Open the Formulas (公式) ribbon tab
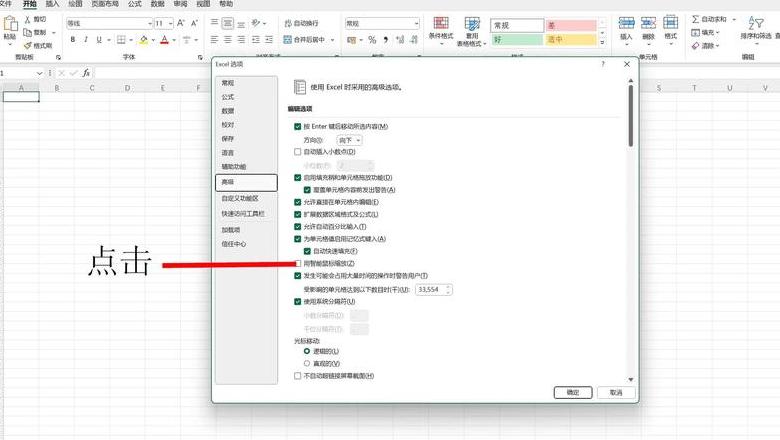Image resolution: width=780 pixels, height=440 pixels. pos(135,4)
